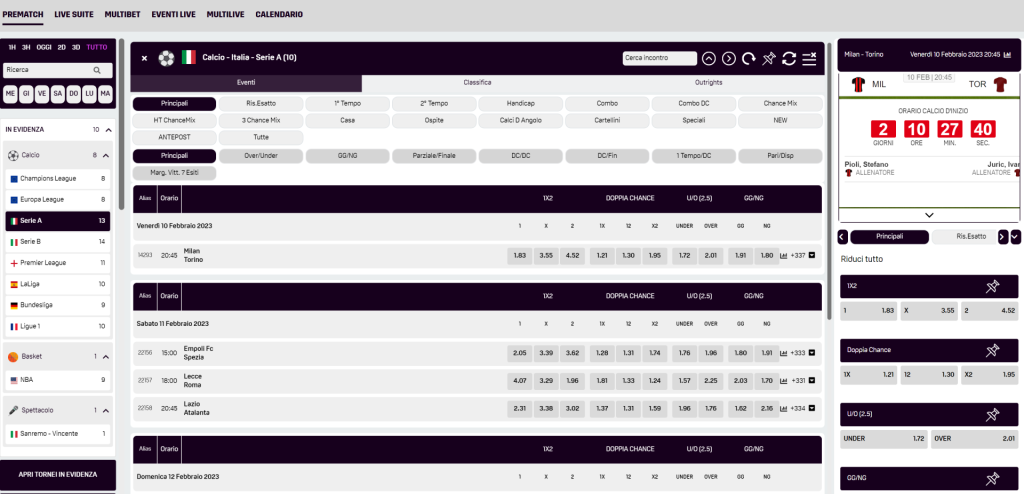Select the TUTTO time filter
This screenshot has height=494, width=1024.
click(97, 47)
